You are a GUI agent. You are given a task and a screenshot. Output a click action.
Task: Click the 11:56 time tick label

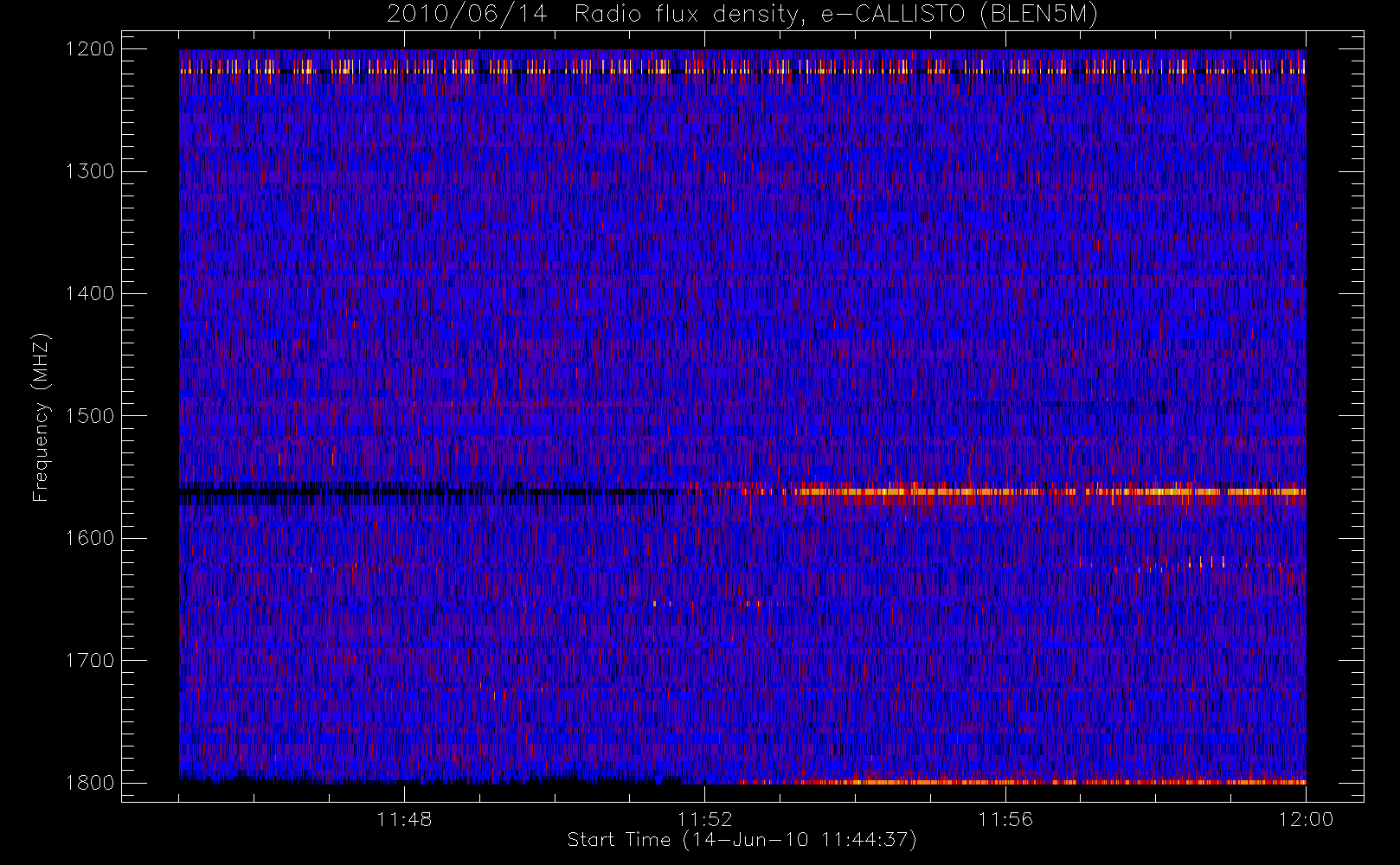(1005, 819)
